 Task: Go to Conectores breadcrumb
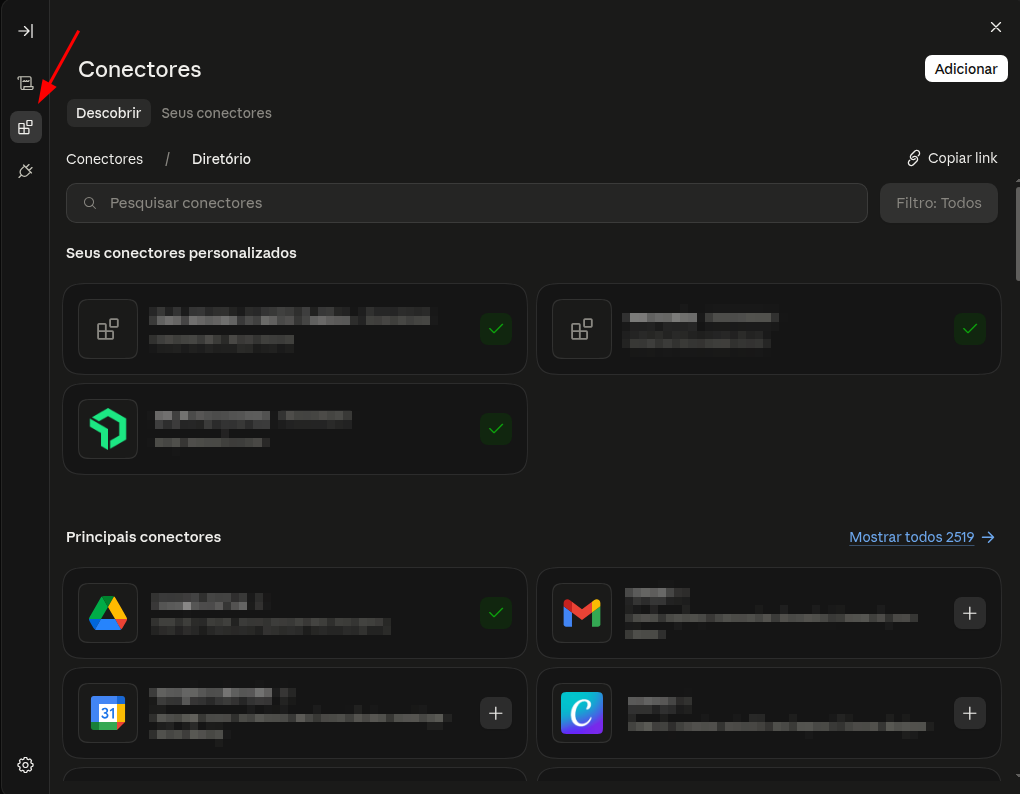pos(105,159)
